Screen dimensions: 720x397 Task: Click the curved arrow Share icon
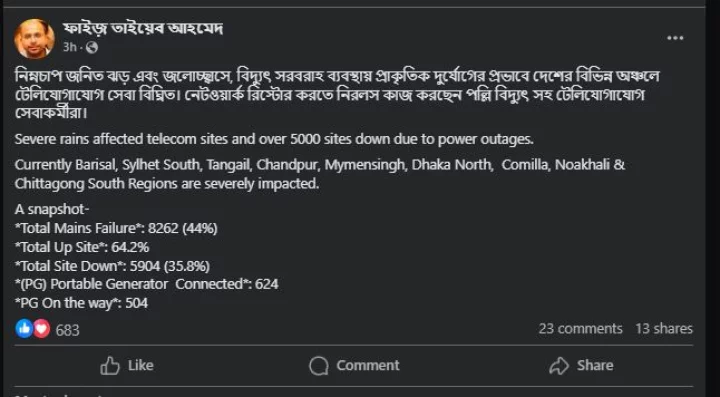click(x=559, y=366)
